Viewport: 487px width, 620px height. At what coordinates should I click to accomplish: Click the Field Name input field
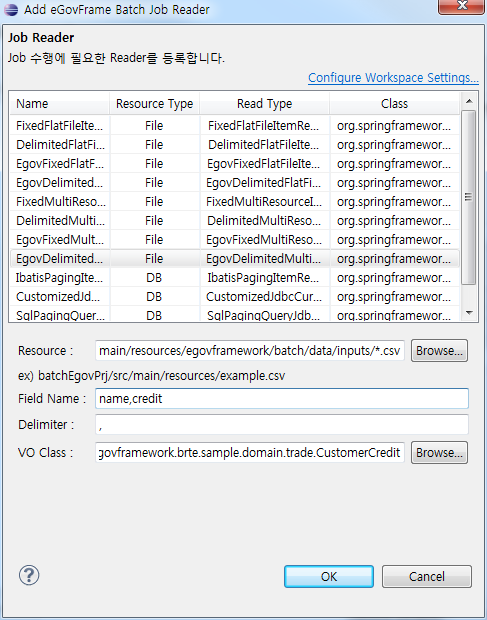282,398
